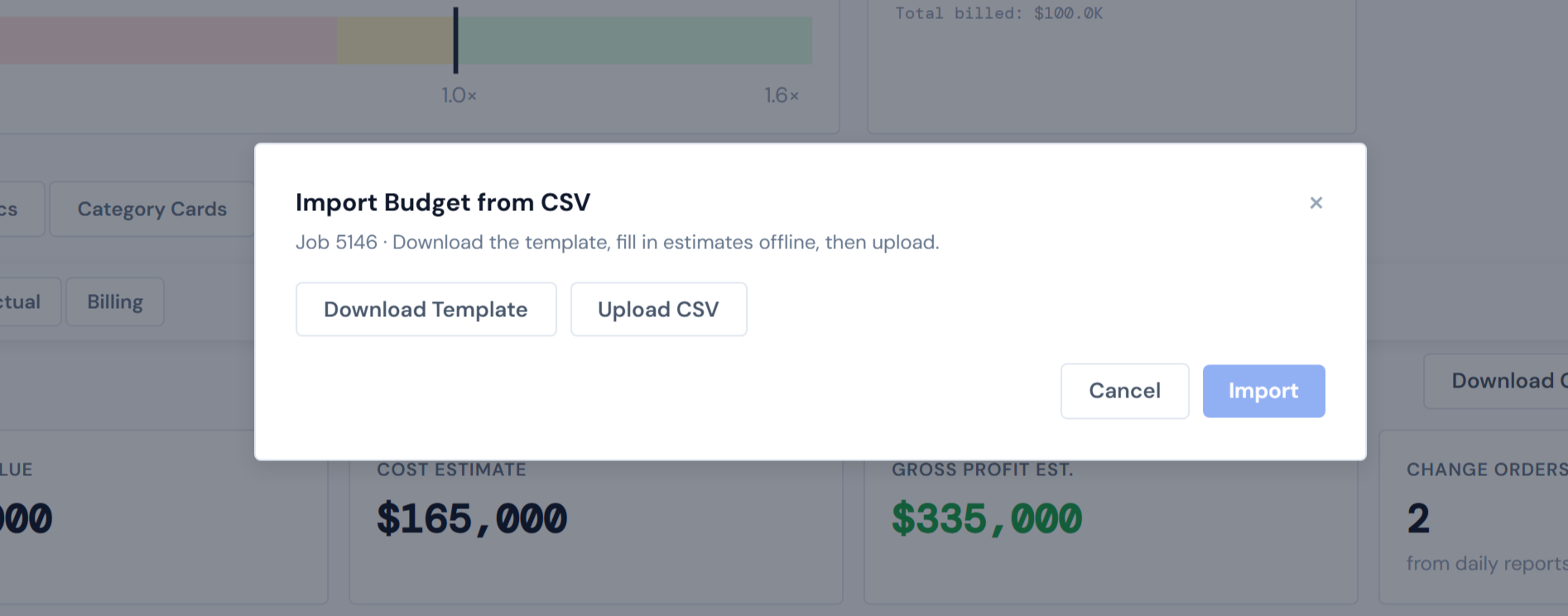Close the Import Budget from CSV dialog
1568x616 pixels.
[1316, 202]
